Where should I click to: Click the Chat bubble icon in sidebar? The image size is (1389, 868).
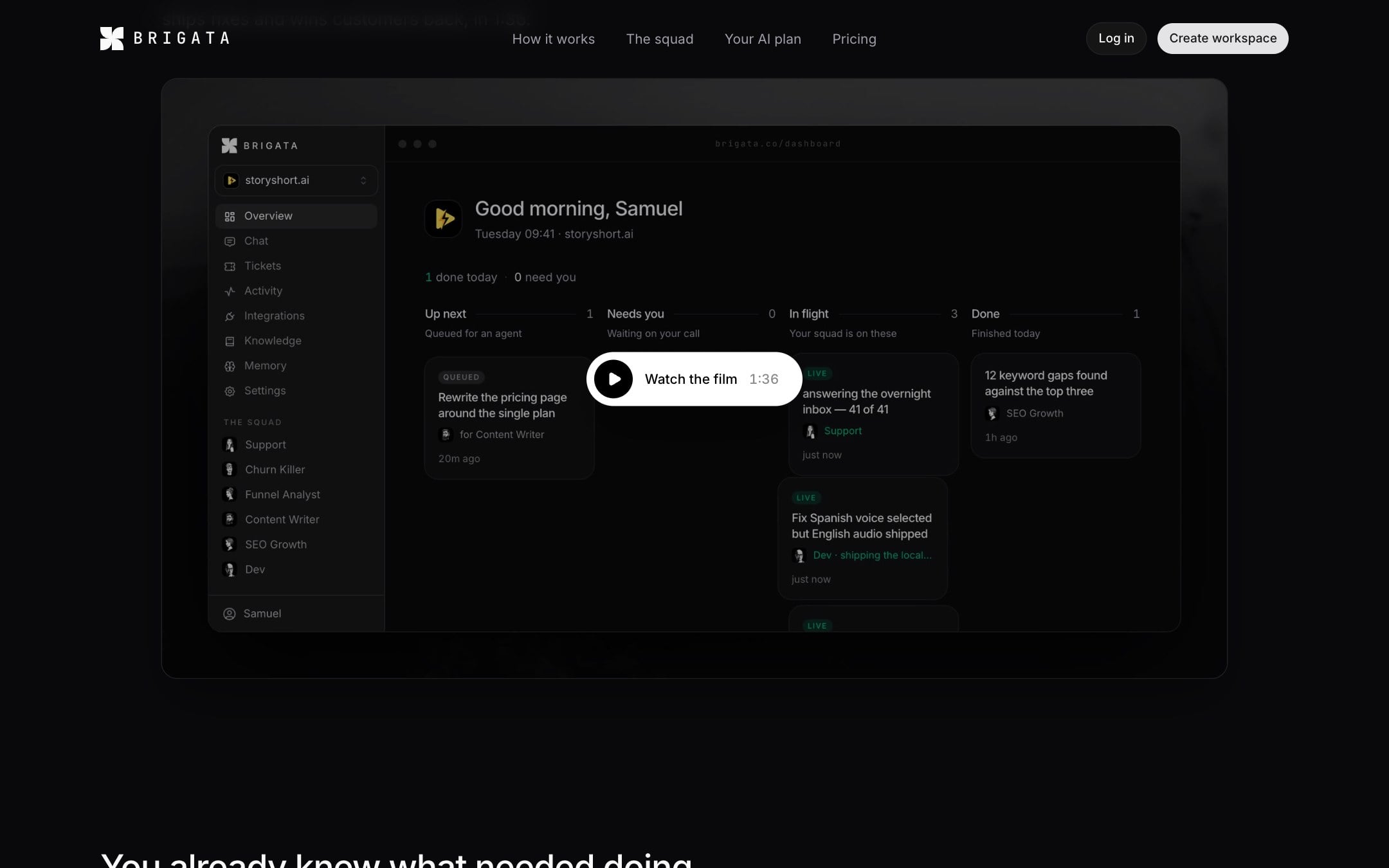(x=230, y=242)
